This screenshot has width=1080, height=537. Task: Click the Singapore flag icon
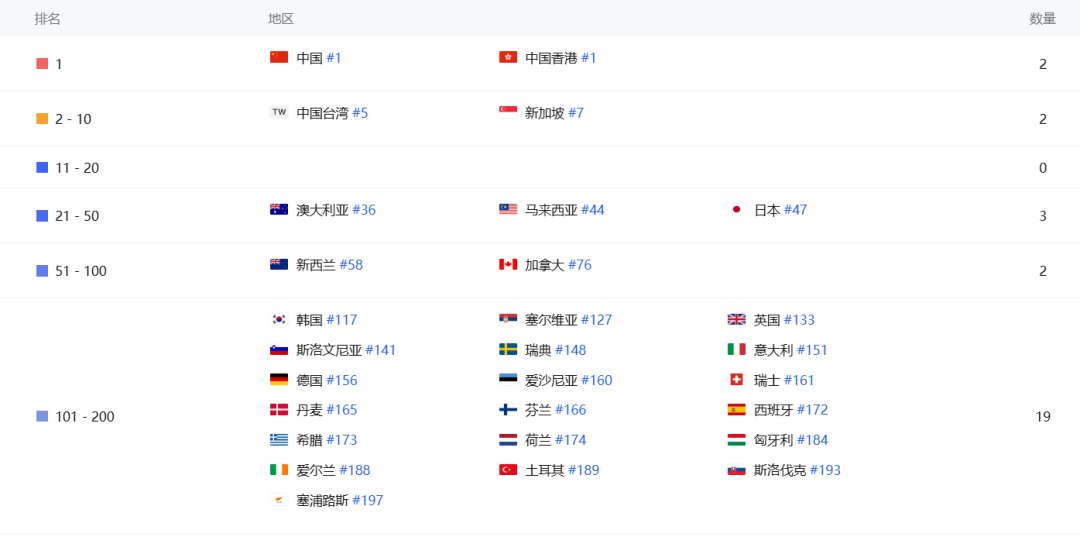(508, 113)
